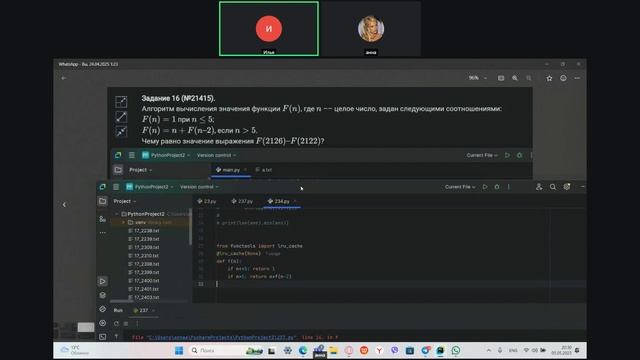Screen dimensions: 640x360
Task: Stop the running process in Run panel
Action: [x=126, y=323]
